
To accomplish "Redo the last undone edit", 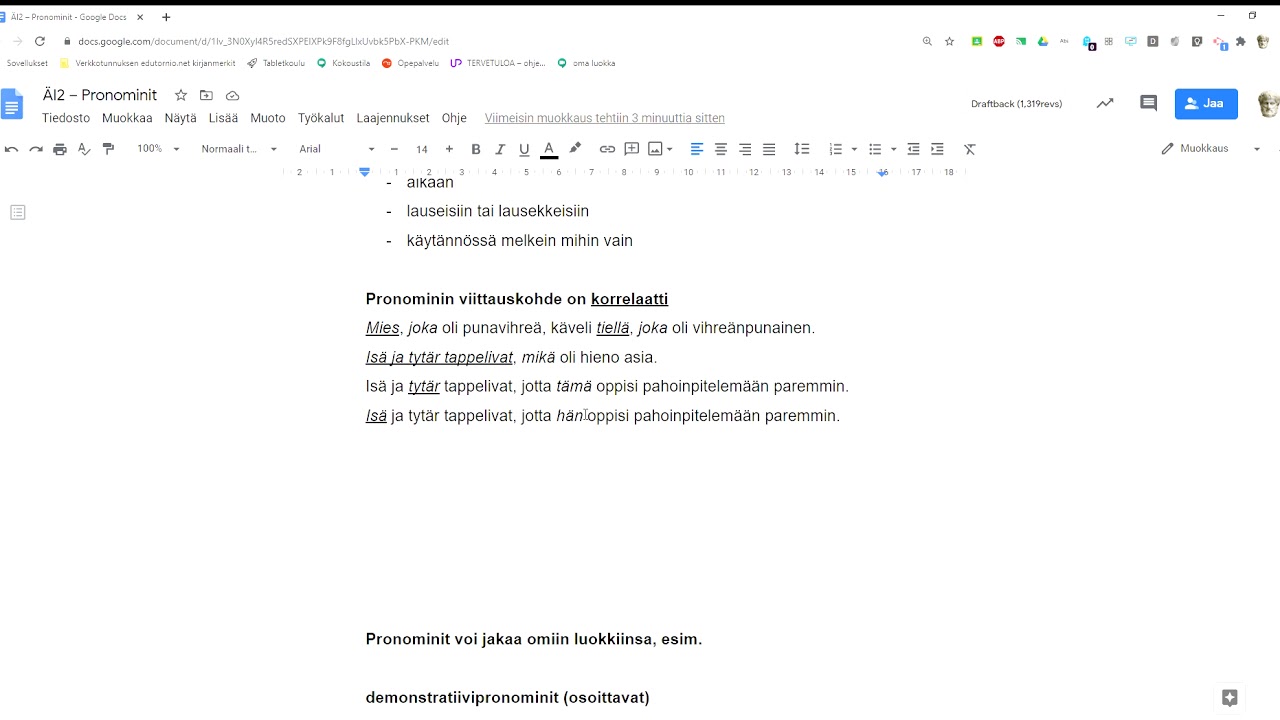I will pyautogui.click(x=36, y=149).
